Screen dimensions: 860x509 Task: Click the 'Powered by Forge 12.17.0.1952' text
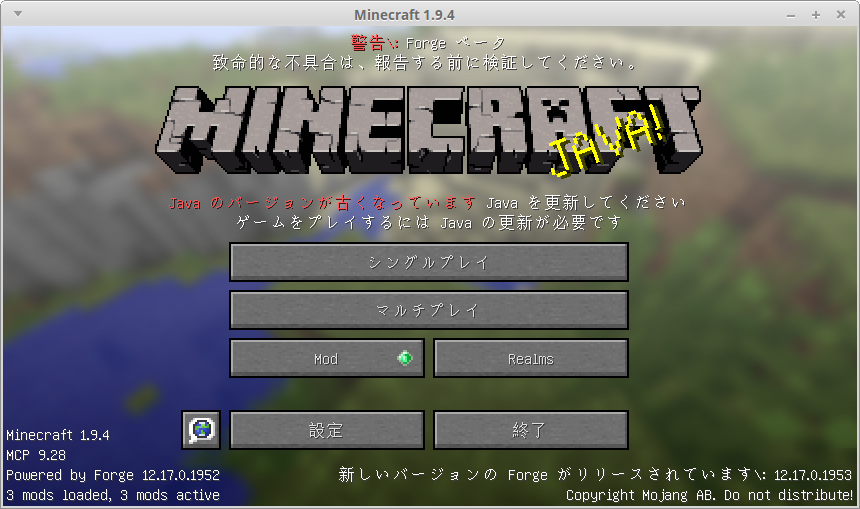tap(113, 475)
